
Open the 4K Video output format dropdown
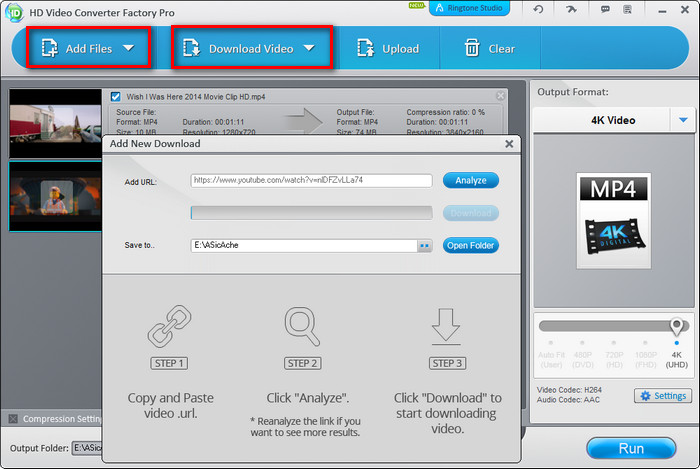(x=683, y=120)
